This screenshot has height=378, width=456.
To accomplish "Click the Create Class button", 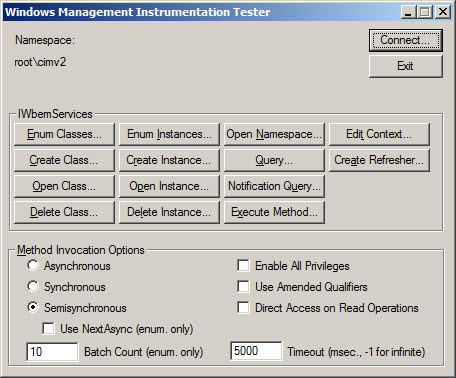I will pyautogui.click(x=64, y=160).
